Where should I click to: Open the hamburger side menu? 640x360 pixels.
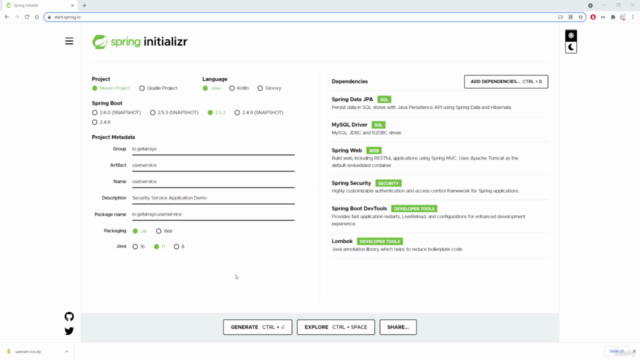click(69, 41)
